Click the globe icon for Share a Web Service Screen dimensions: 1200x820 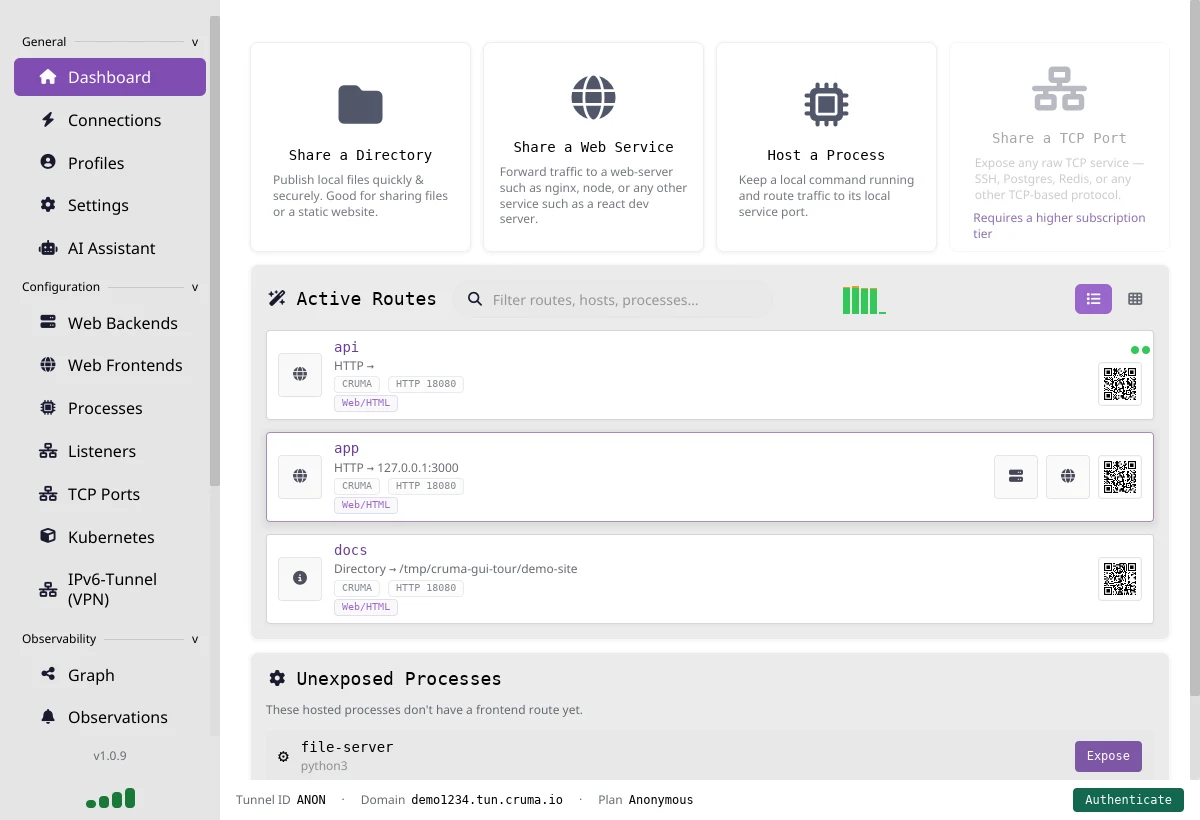point(593,97)
